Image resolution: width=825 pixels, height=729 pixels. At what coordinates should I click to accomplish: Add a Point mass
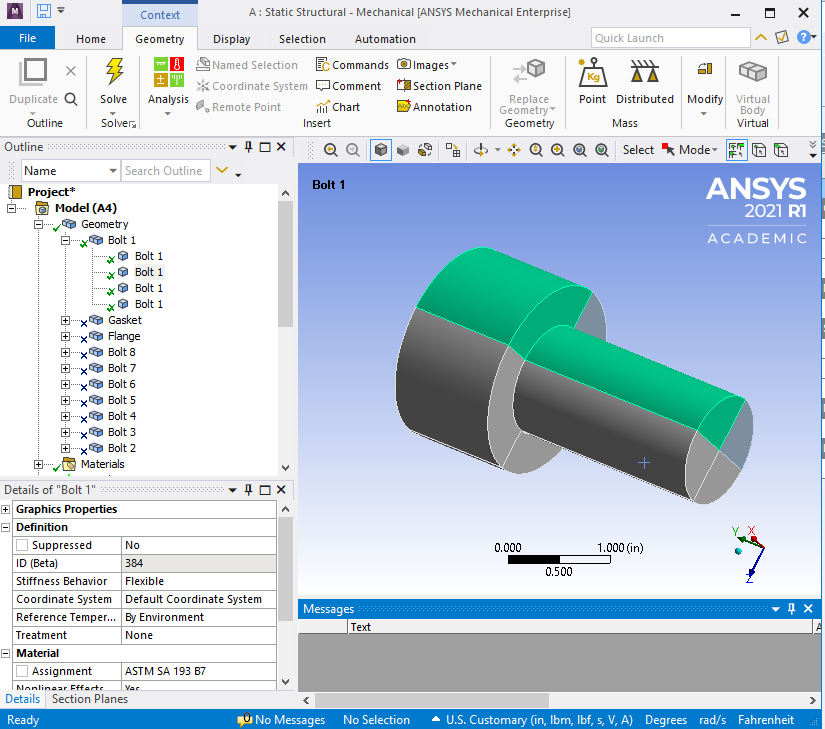click(x=592, y=80)
